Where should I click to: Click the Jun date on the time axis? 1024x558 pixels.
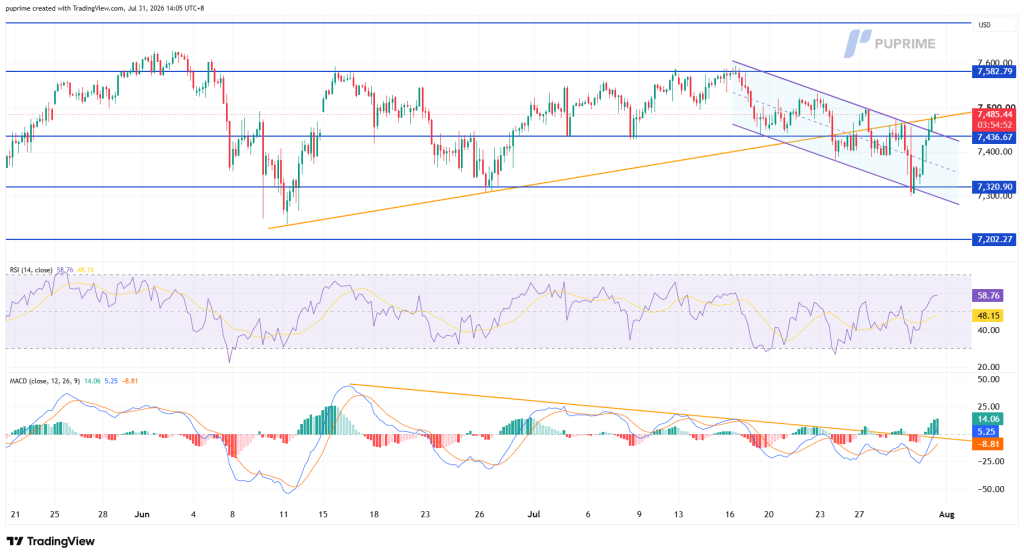pyautogui.click(x=142, y=514)
